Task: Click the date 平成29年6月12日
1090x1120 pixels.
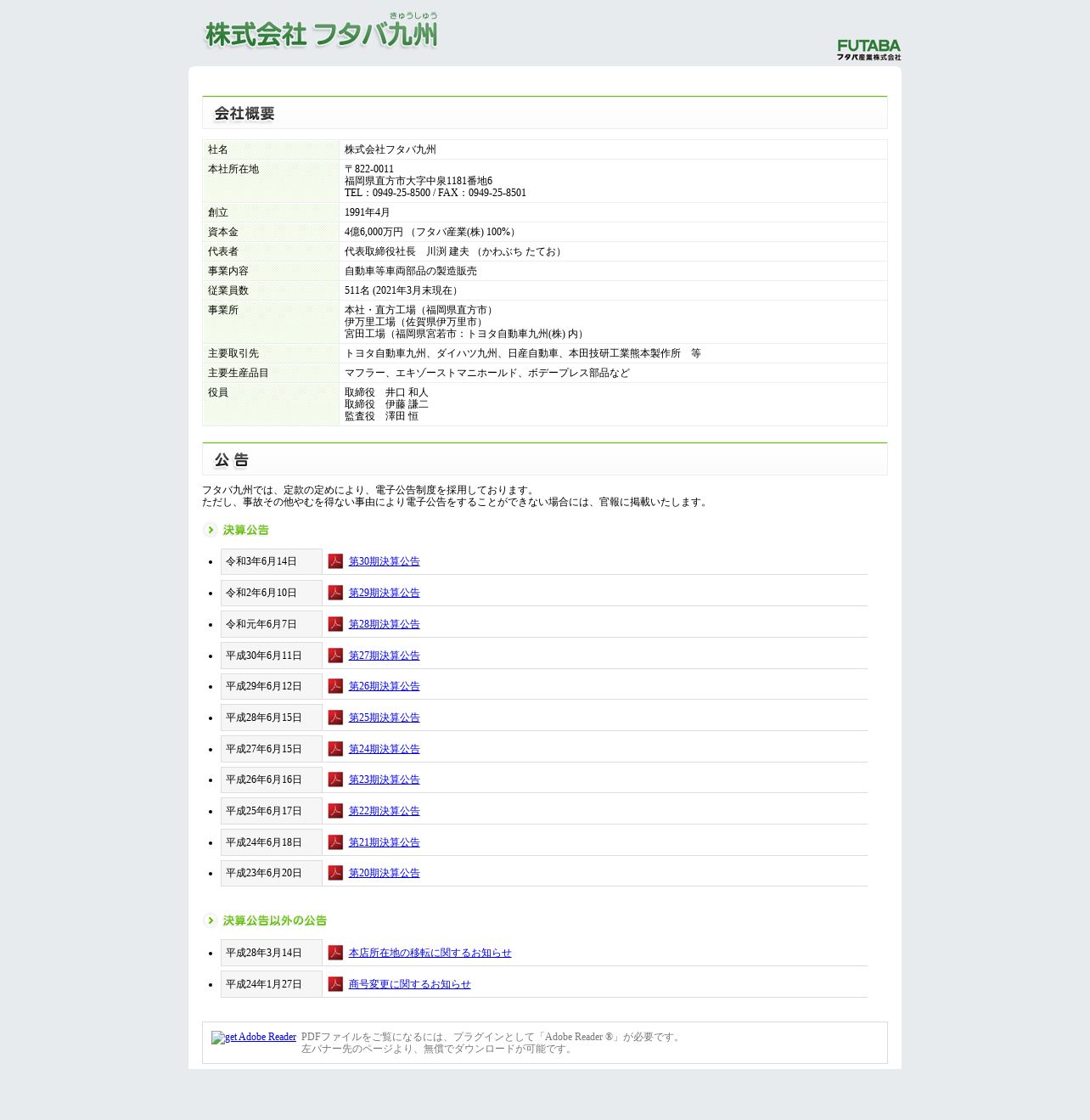Action: click(x=264, y=686)
